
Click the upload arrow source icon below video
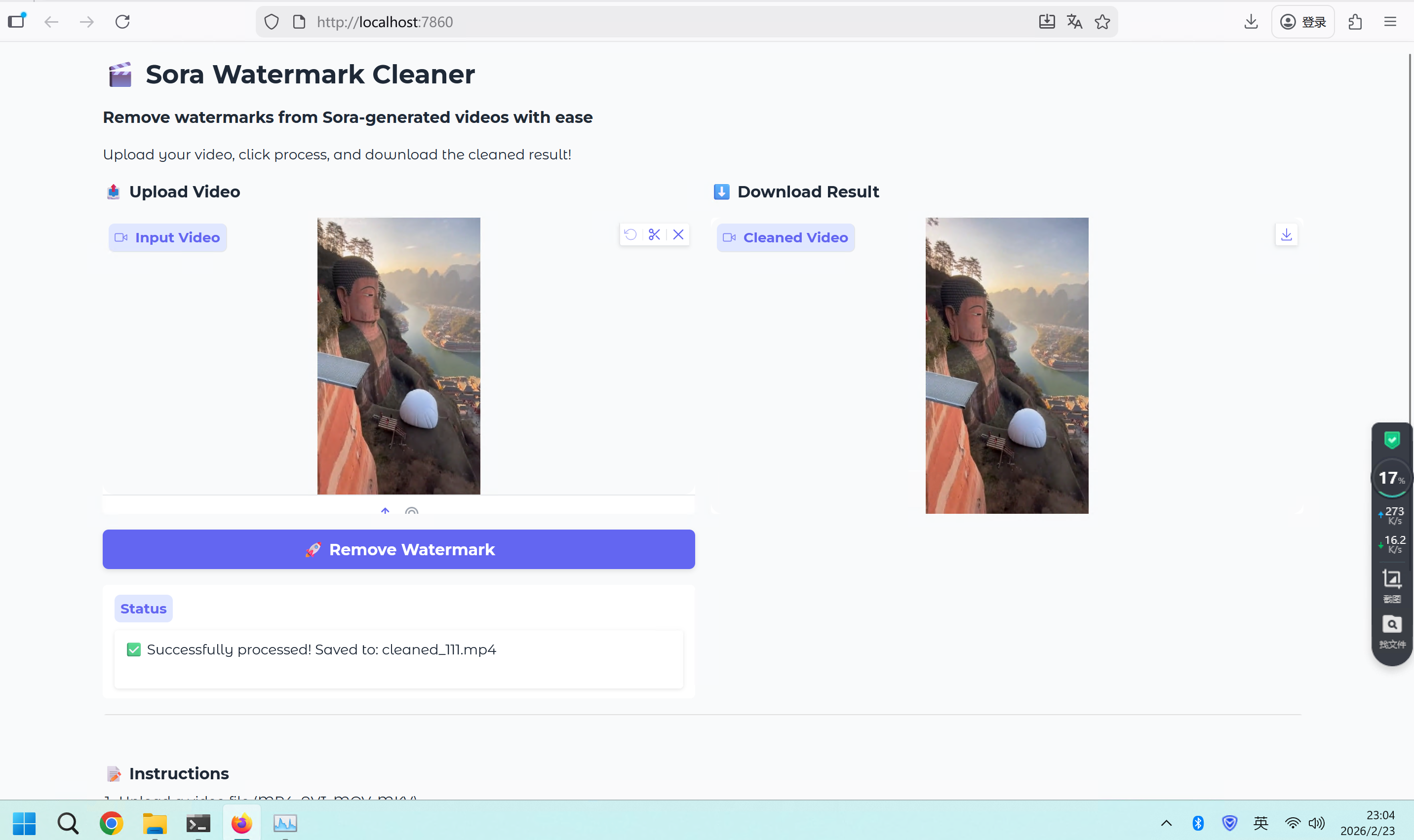[385, 511]
